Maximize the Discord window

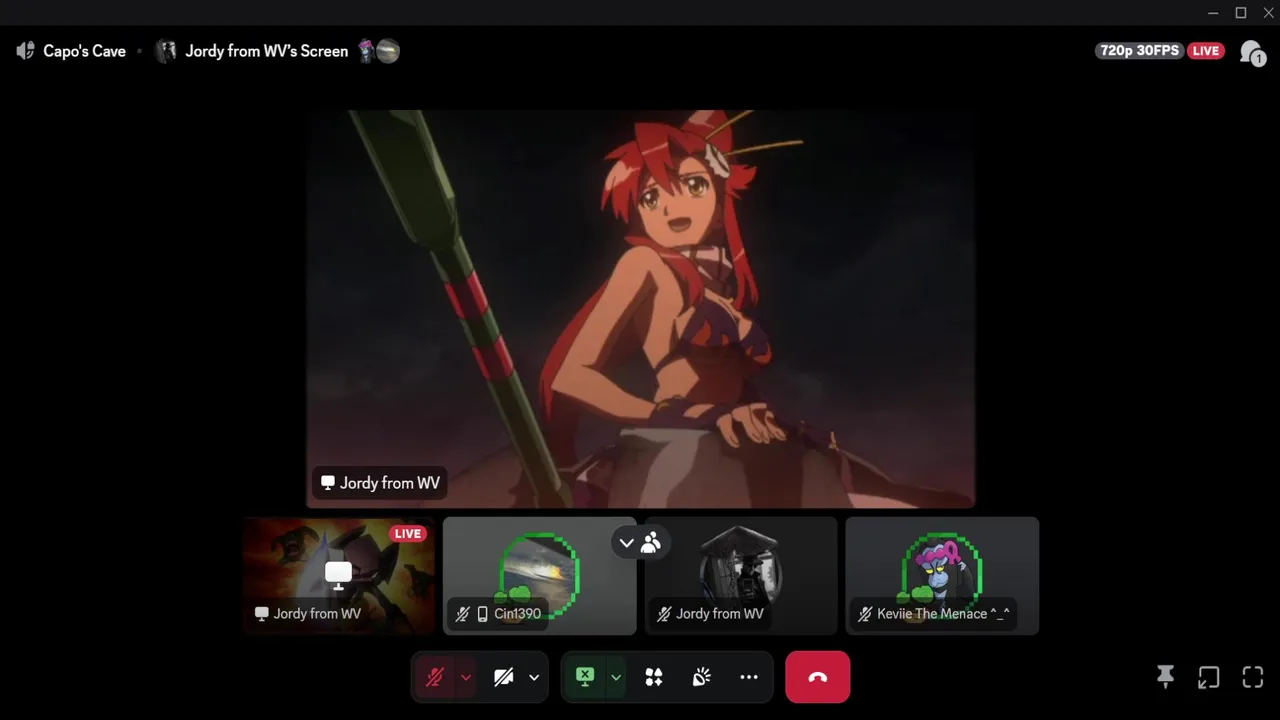click(x=1241, y=13)
